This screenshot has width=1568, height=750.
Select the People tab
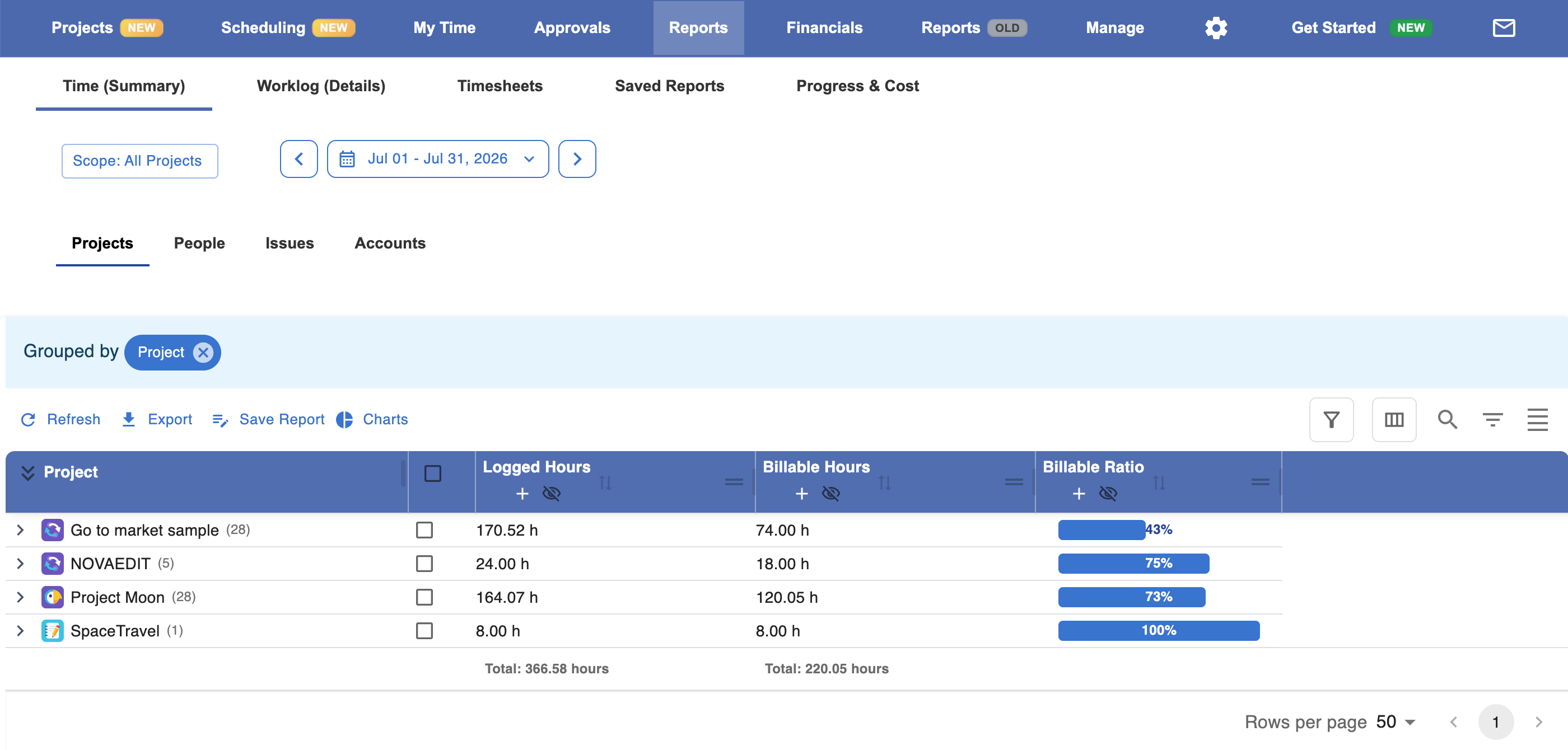[x=199, y=243]
